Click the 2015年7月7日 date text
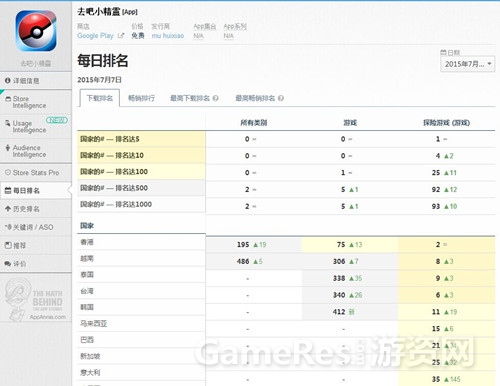This screenshot has width=500, height=386. pos(99,80)
